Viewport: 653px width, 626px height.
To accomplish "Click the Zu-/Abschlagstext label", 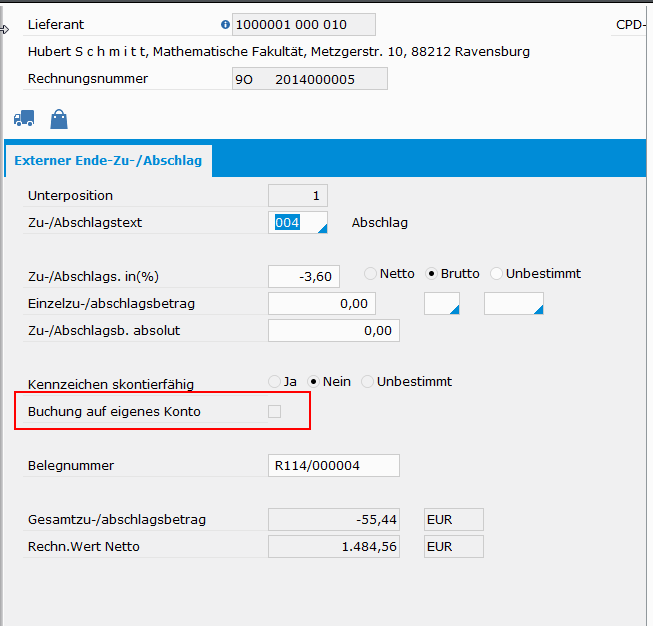I will [85, 222].
